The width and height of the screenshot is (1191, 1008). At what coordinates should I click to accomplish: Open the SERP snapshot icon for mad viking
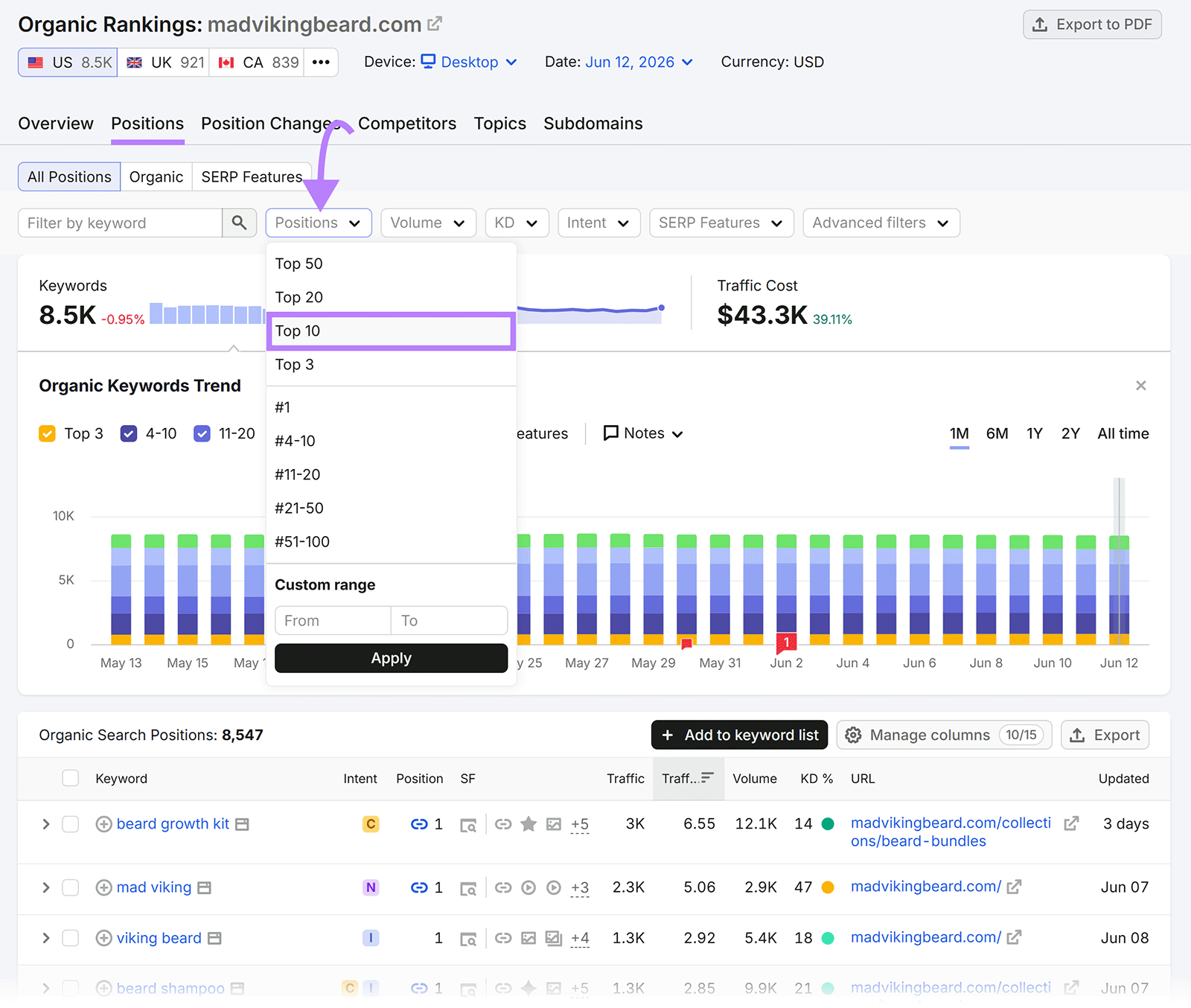pyautogui.click(x=204, y=887)
